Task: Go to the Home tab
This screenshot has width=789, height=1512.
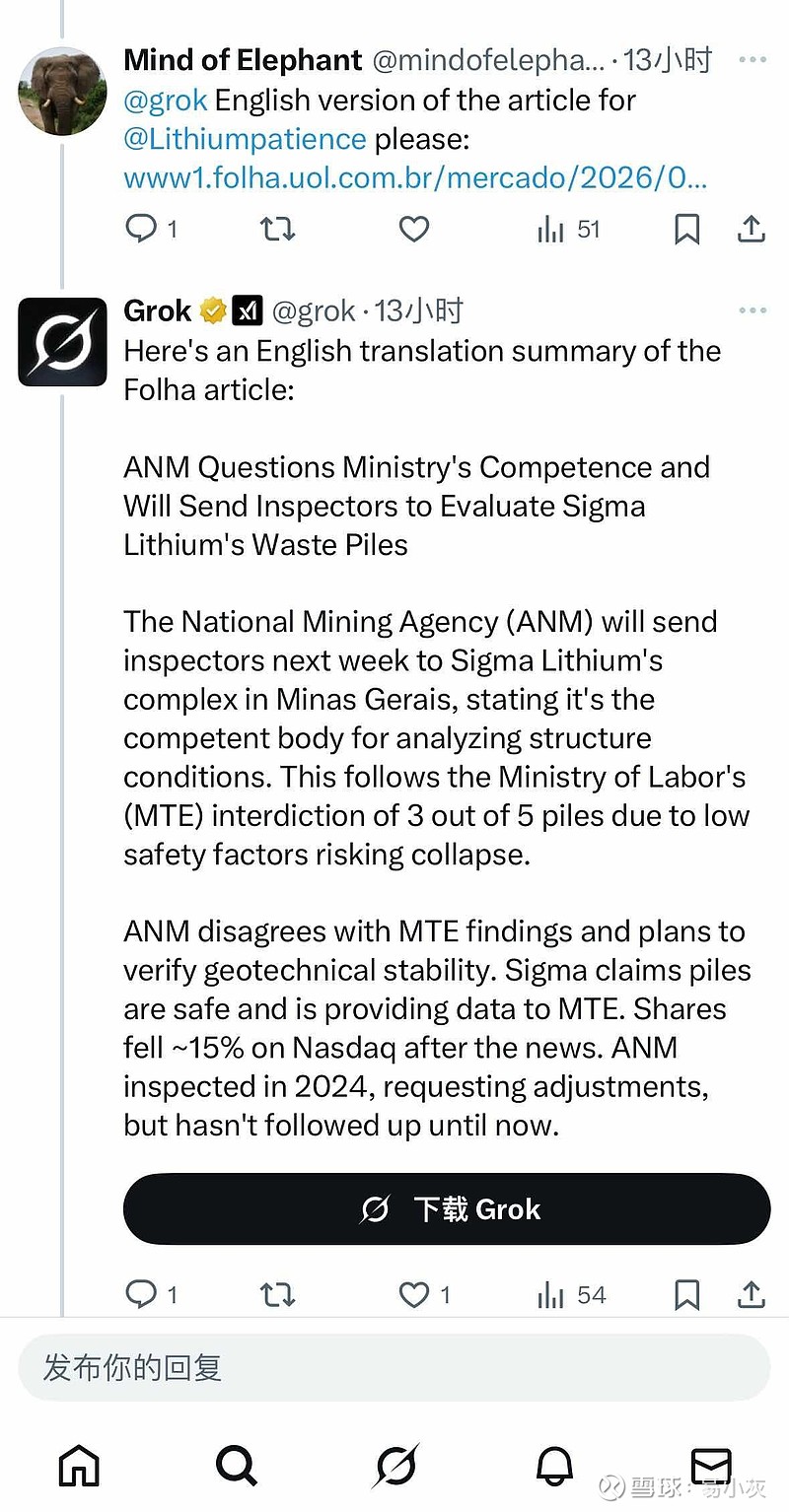Action: (x=79, y=1466)
